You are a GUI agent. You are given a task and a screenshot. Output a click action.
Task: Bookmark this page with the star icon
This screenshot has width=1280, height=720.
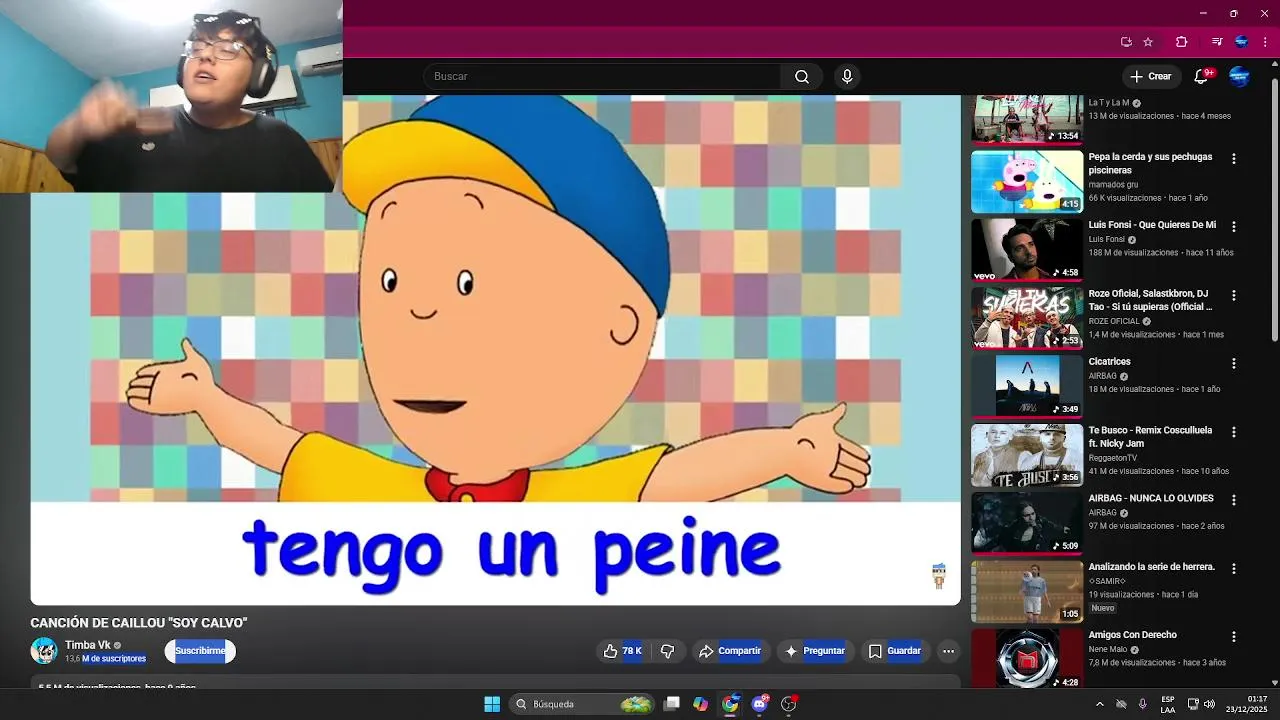[x=1148, y=42]
